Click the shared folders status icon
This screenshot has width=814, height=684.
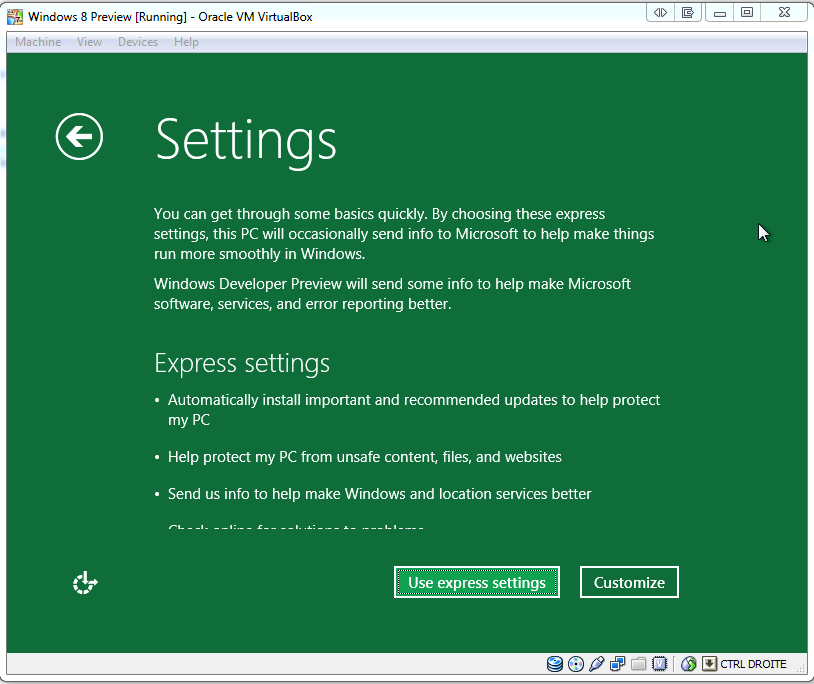[639, 664]
